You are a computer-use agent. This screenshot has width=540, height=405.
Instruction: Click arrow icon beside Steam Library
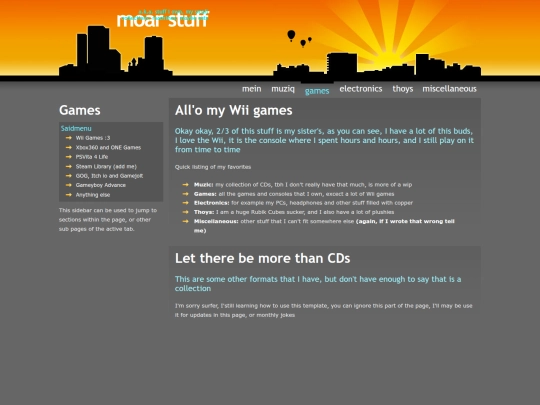(69, 166)
